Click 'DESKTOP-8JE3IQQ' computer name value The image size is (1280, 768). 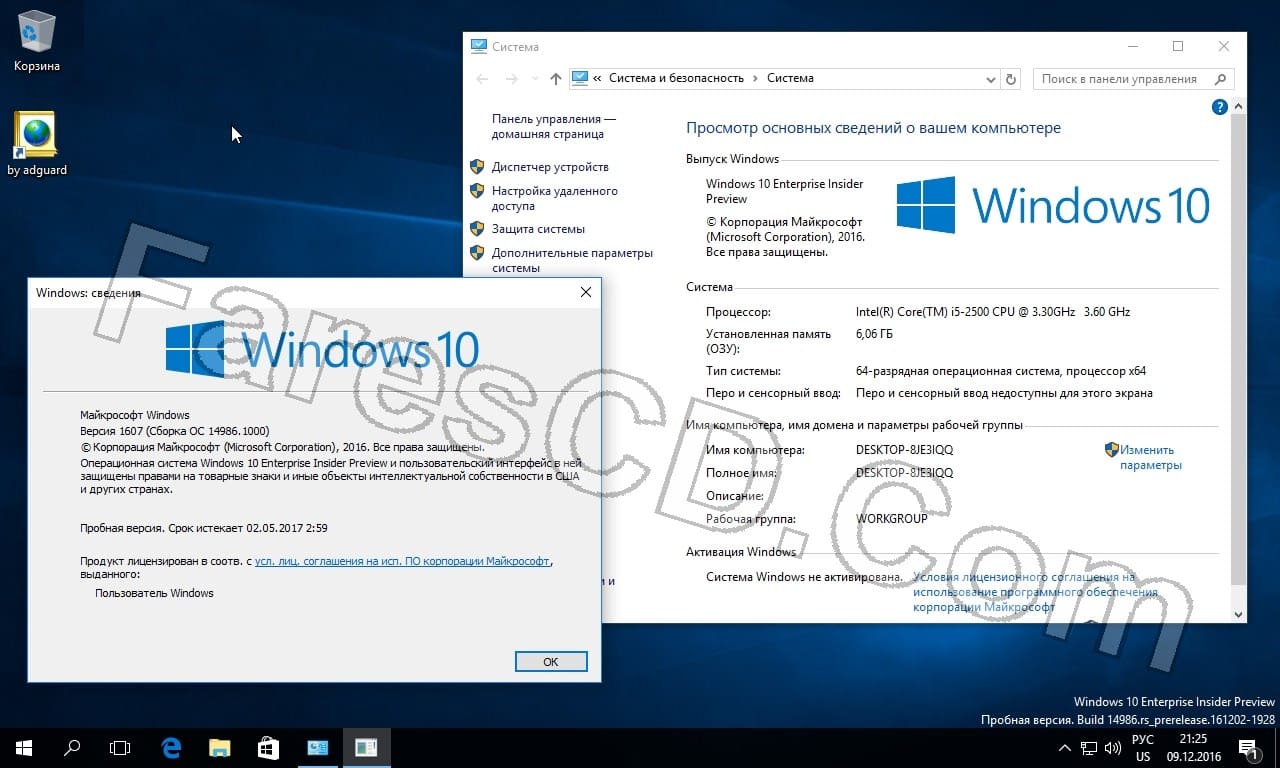[905, 450]
